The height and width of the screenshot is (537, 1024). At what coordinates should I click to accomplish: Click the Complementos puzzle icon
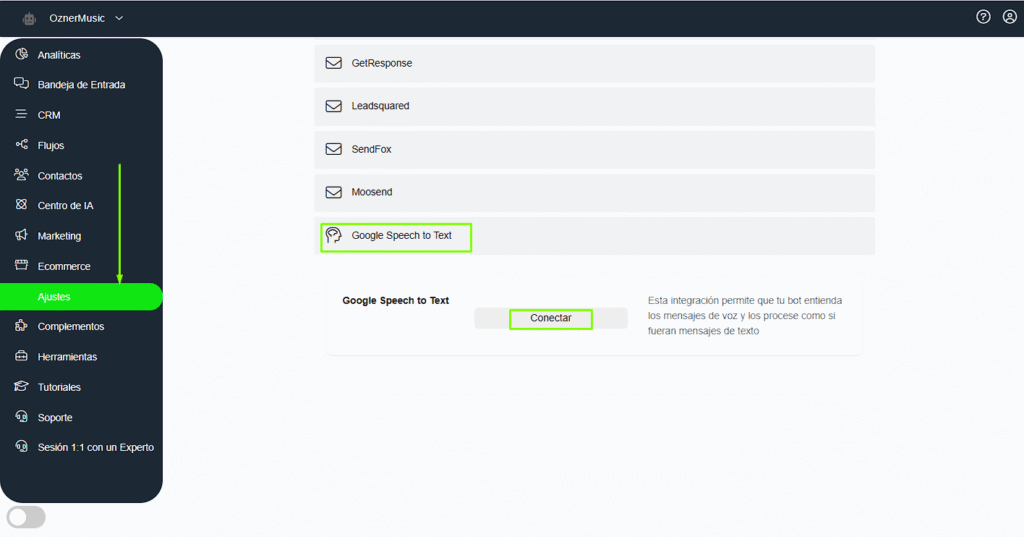pos(22,325)
